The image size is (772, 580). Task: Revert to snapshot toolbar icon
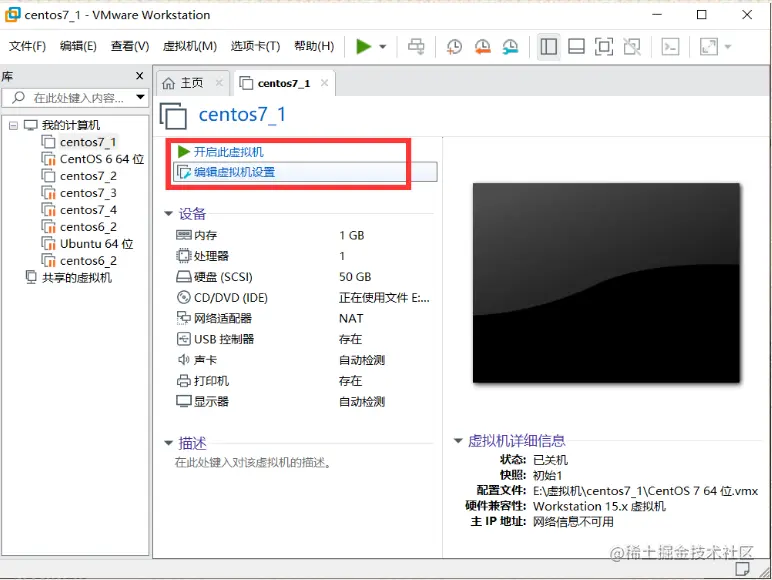tap(482, 47)
